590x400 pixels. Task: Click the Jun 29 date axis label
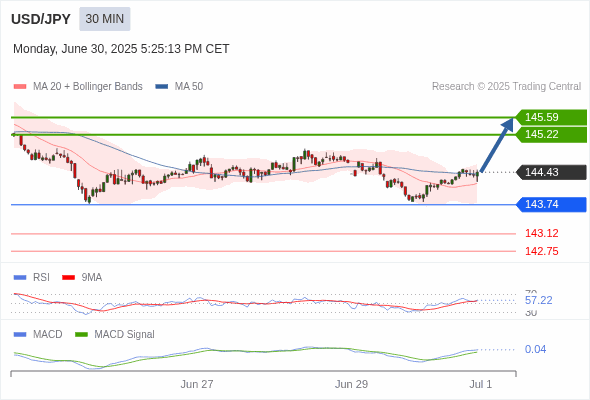351,384
